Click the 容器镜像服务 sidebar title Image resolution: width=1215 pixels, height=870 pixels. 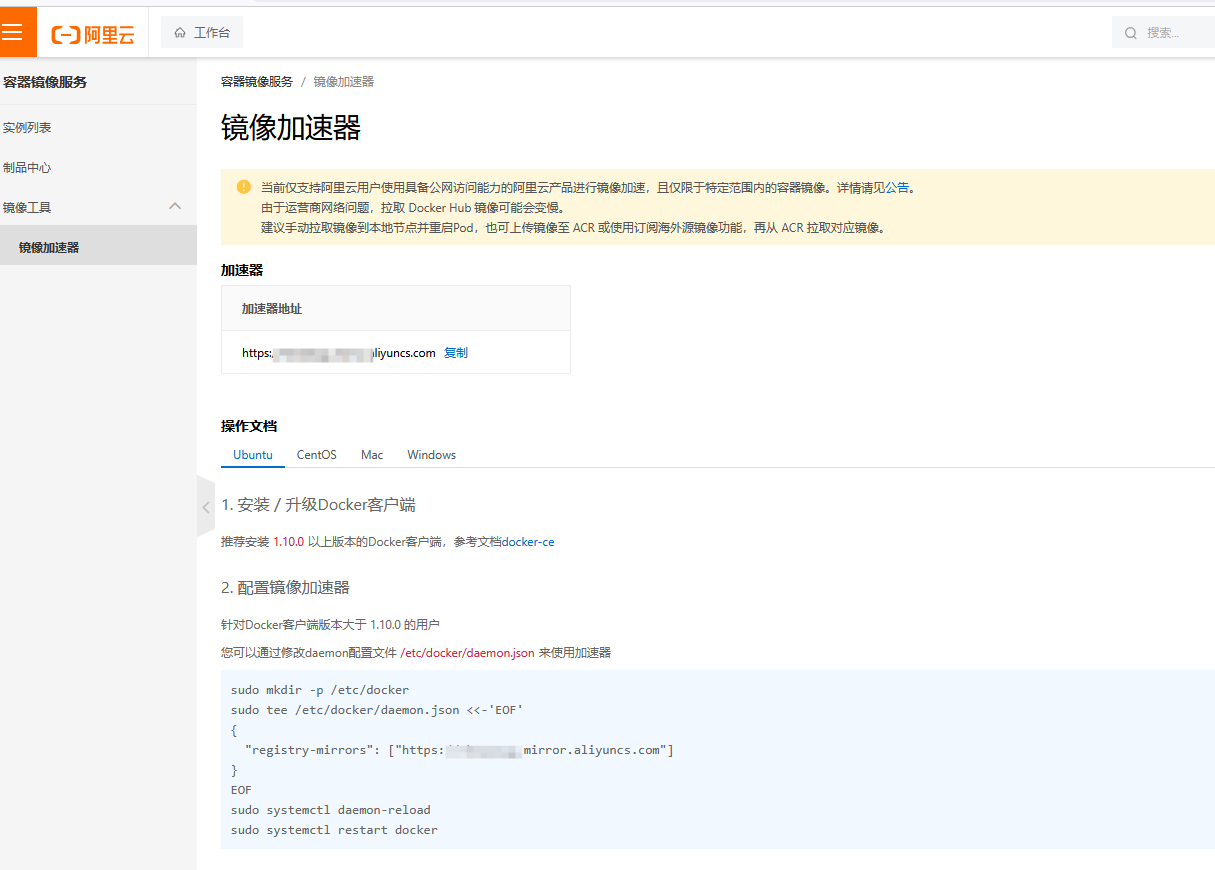click(x=45, y=82)
